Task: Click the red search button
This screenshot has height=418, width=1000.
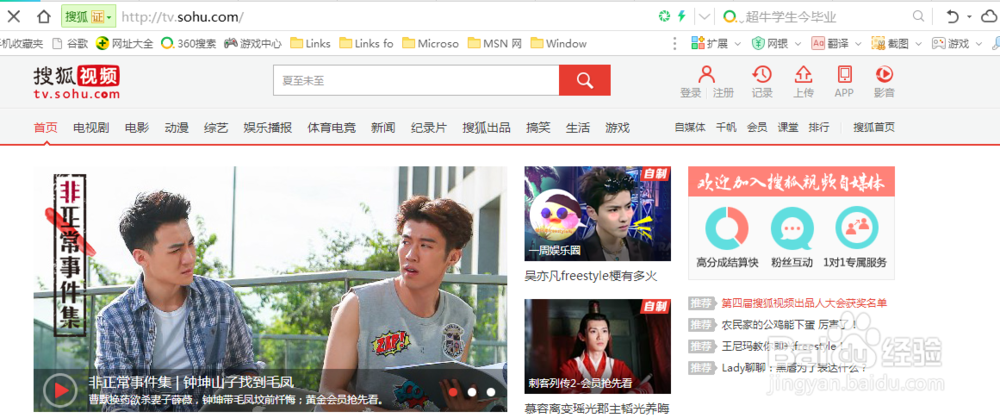Action: pyautogui.click(x=585, y=80)
